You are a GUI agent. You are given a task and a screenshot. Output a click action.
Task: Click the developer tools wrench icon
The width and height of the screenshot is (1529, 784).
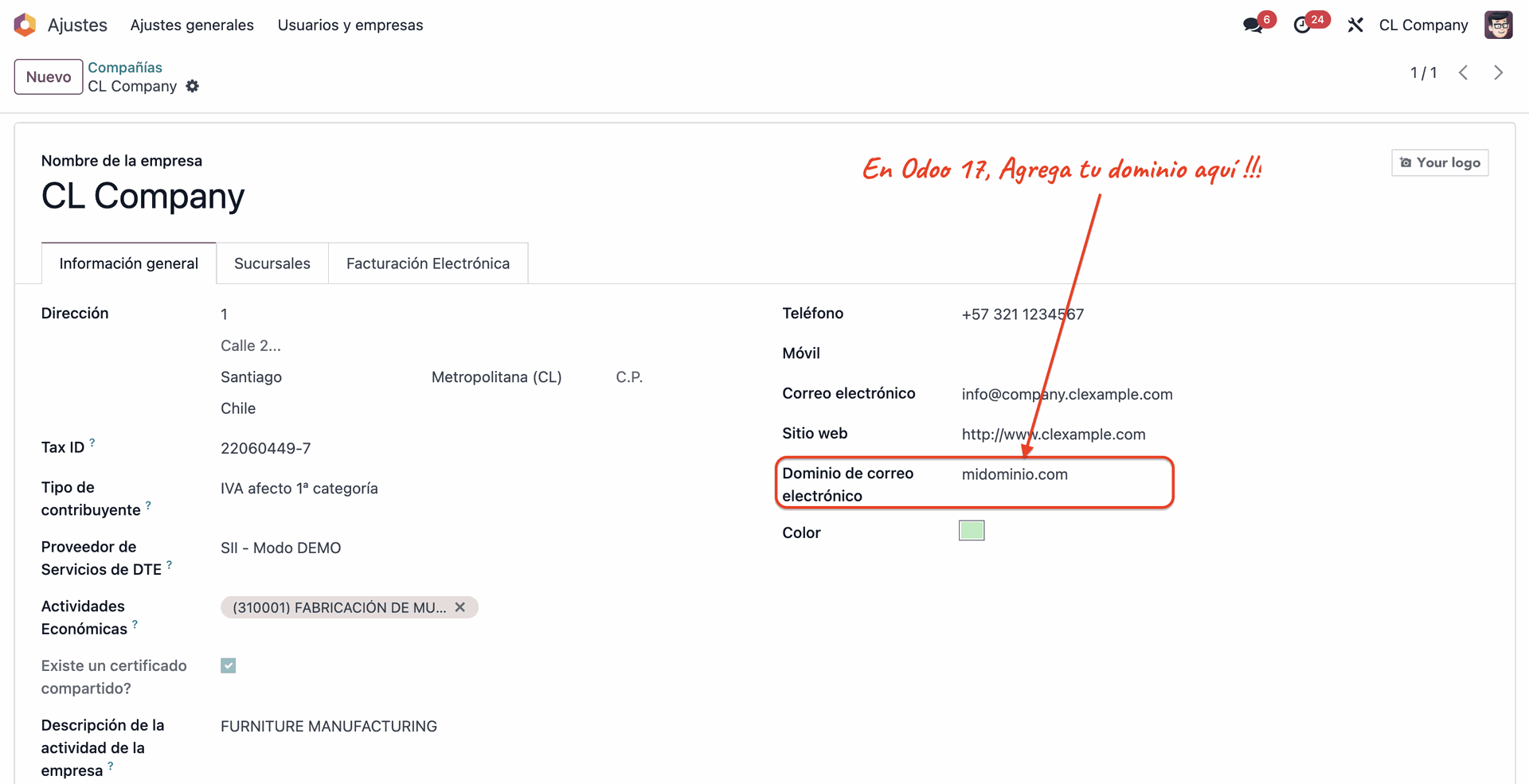coord(1355,25)
